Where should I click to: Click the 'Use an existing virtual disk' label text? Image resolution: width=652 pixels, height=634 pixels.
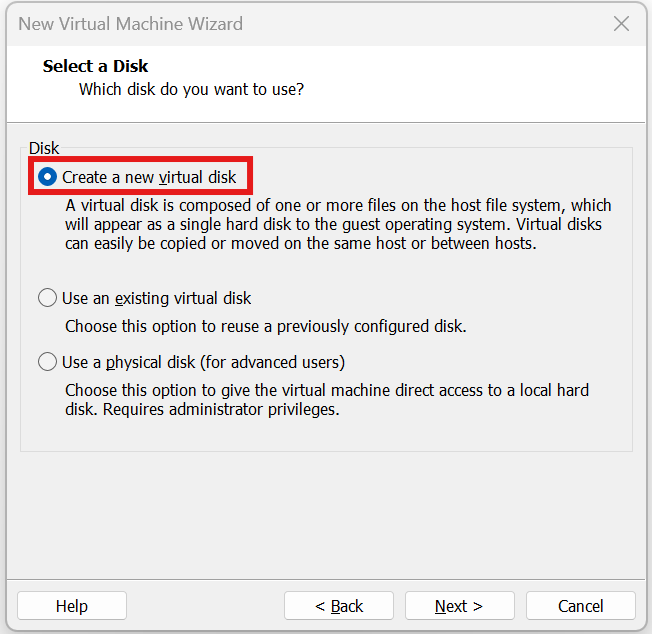pyautogui.click(x=156, y=298)
